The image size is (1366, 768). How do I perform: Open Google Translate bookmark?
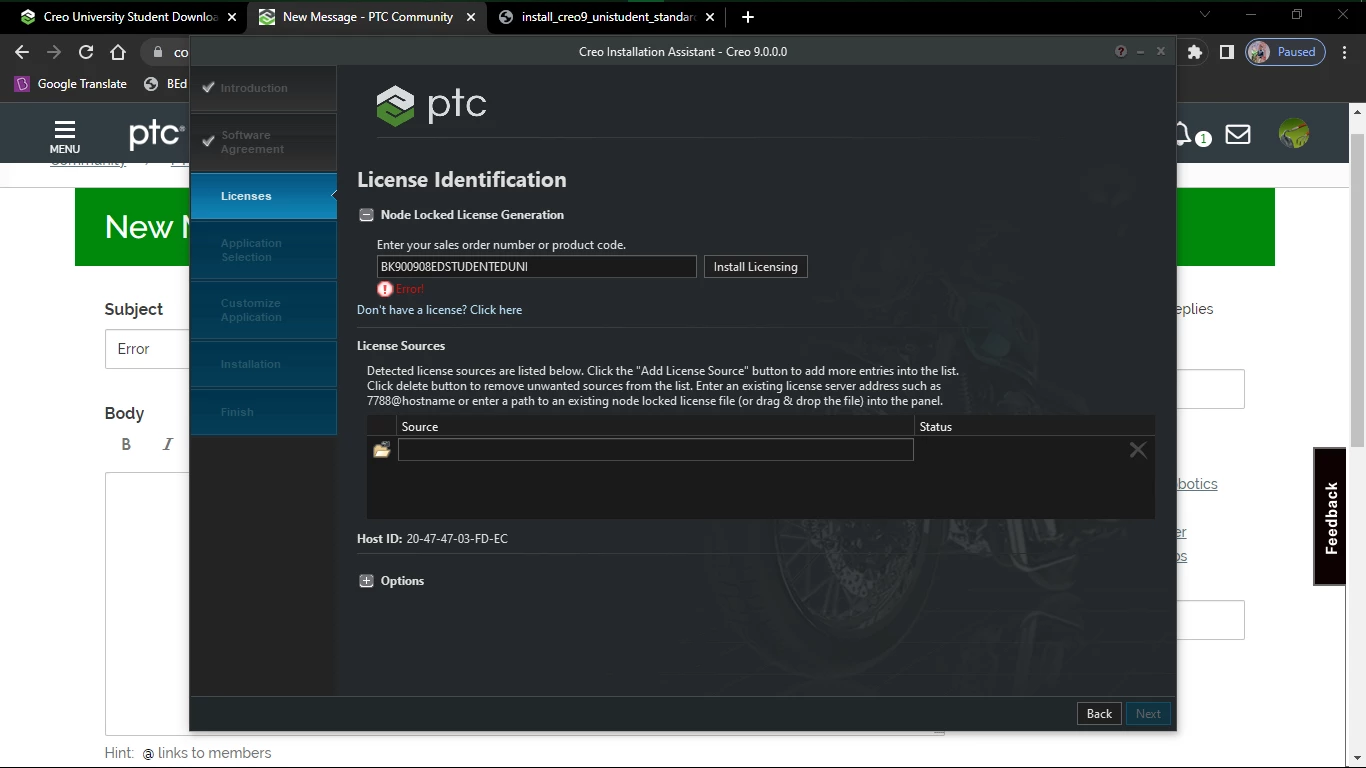(71, 84)
